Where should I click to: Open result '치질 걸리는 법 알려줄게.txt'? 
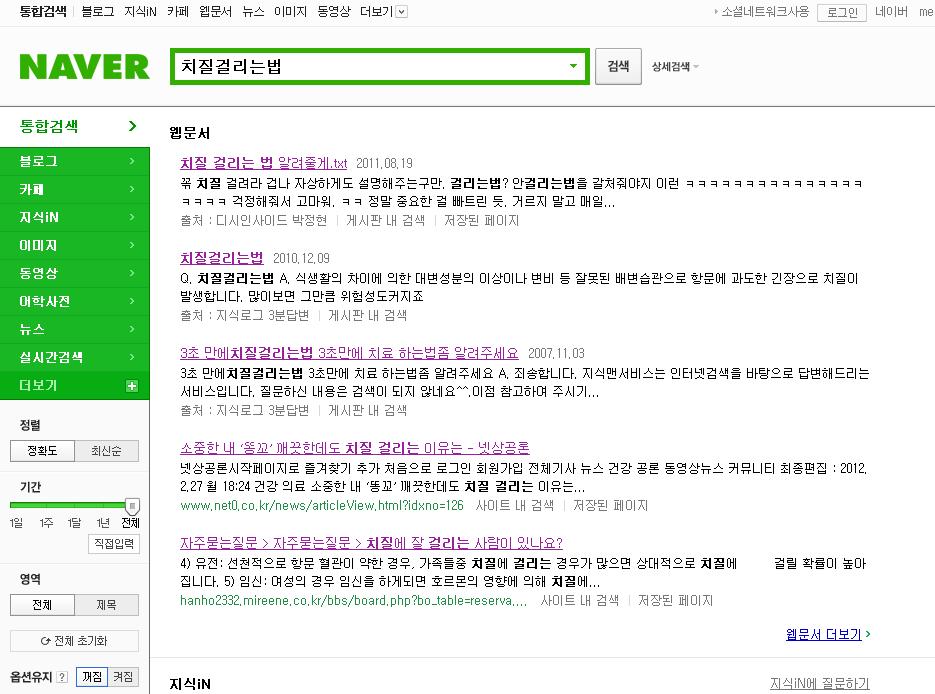(x=264, y=163)
